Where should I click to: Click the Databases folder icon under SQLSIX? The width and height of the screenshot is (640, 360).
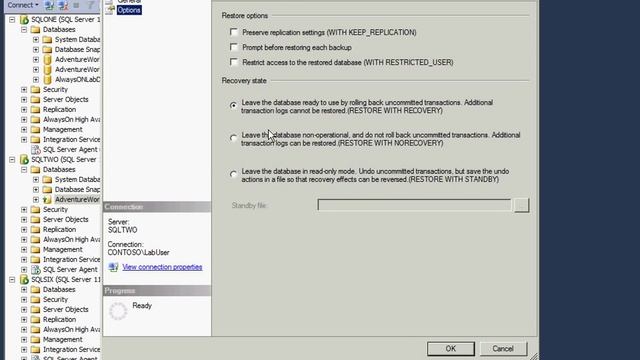tap(36, 290)
